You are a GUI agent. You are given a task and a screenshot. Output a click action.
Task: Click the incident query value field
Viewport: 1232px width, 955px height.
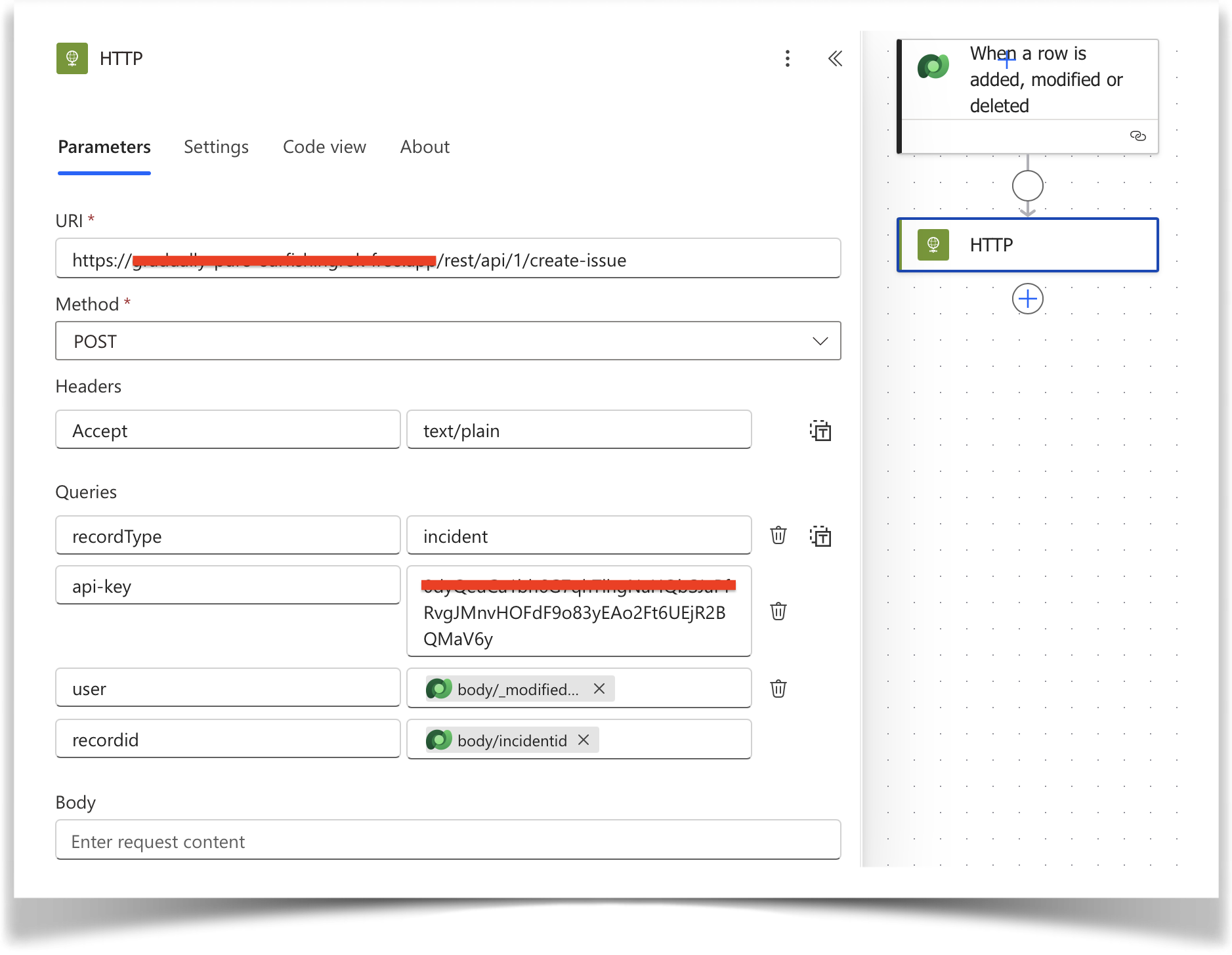[x=579, y=535]
